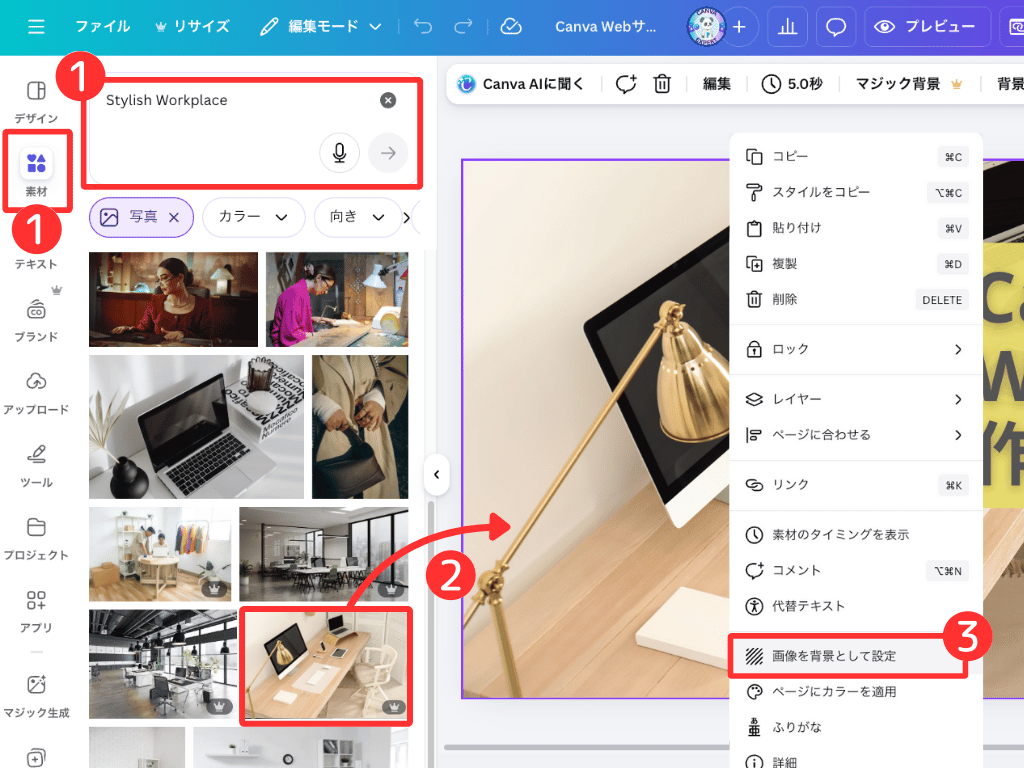Viewport: 1024px width, 768px height.
Task: Clear the Stylish Workplace search text
Action: pos(388,100)
